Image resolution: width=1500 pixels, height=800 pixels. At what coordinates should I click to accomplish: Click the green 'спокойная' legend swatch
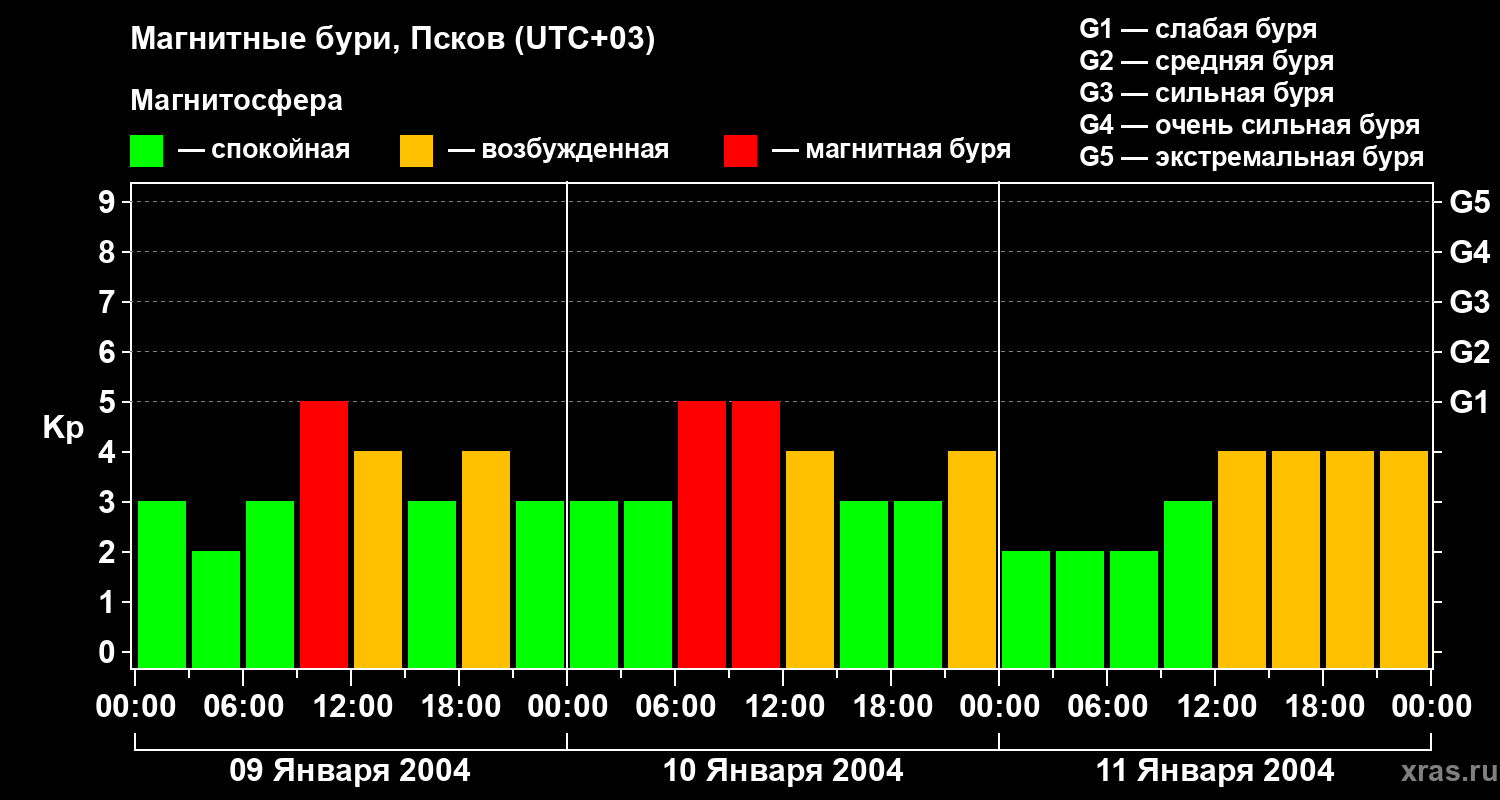pos(146,151)
